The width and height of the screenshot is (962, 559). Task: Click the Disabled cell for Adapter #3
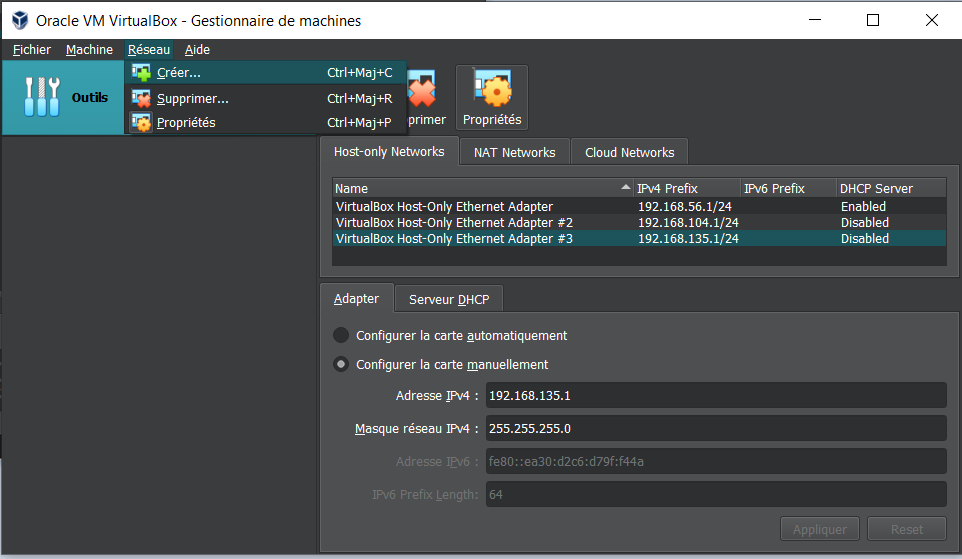[x=864, y=238]
